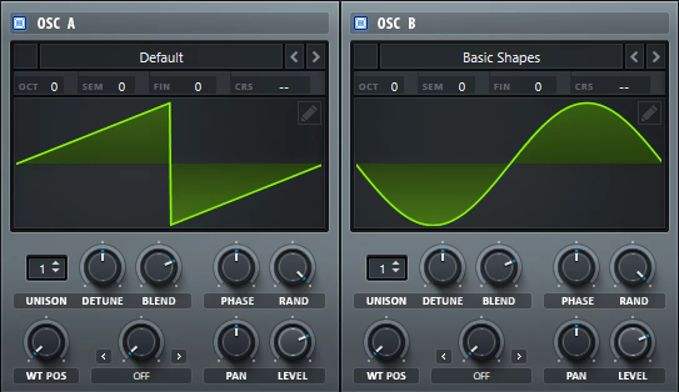Select next wavetable in OSC B
Screen dimensions: 679x392
[x=656, y=57]
